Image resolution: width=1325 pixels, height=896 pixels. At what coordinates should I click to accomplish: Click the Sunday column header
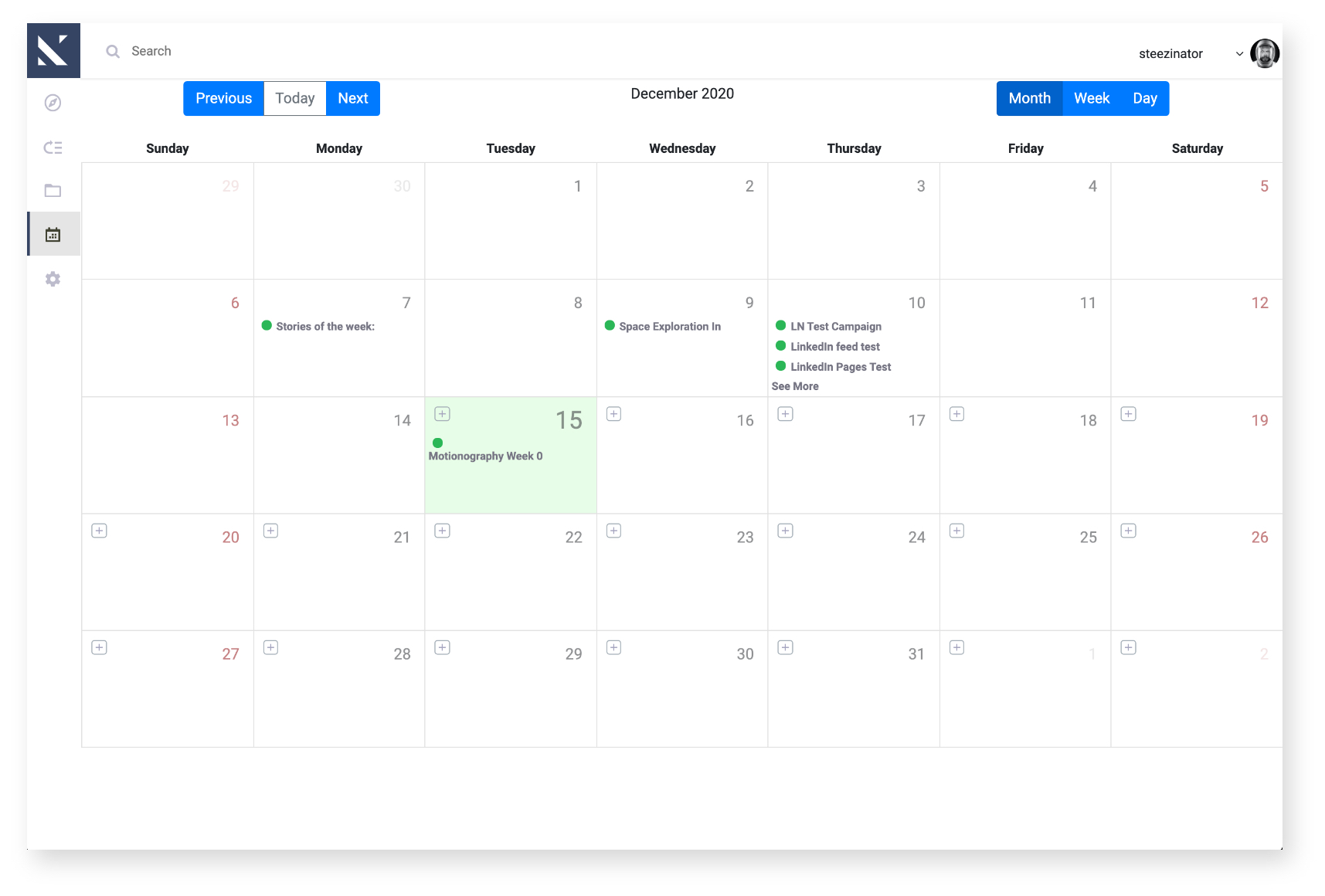click(x=168, y=148)
